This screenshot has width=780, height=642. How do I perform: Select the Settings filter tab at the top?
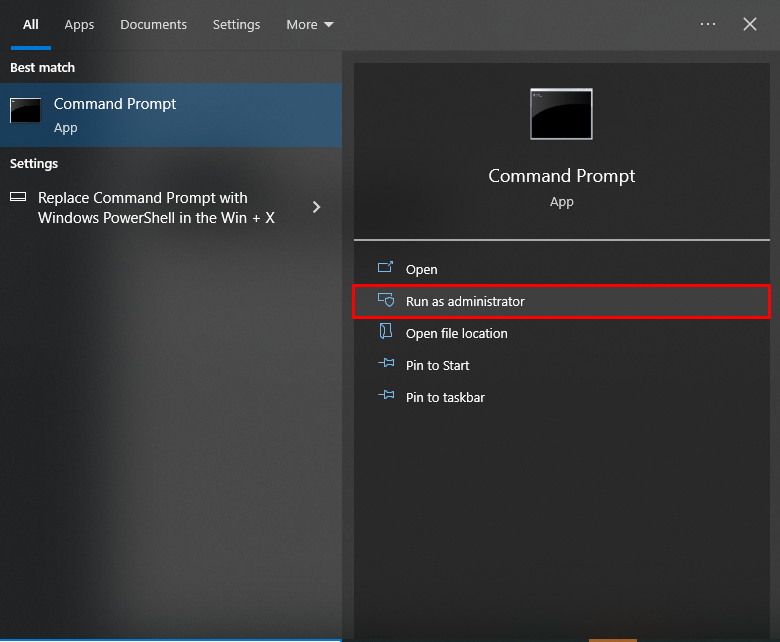236,24
